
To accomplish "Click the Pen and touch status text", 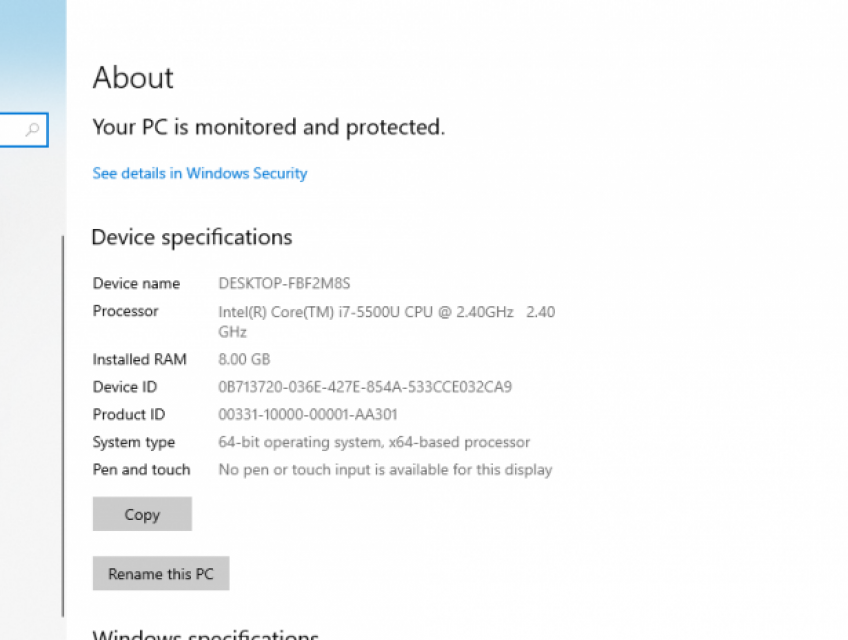I will point(385,469).
